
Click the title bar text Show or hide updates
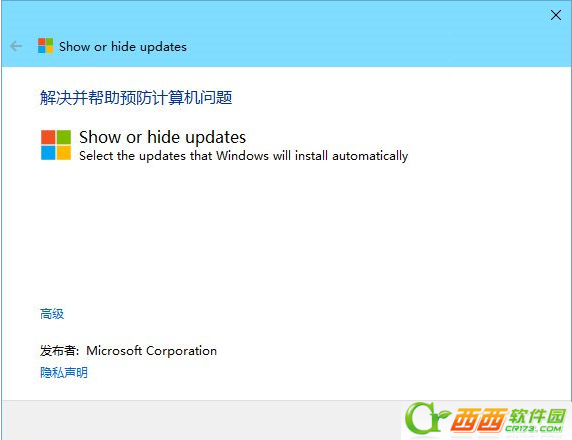[123, 47]
